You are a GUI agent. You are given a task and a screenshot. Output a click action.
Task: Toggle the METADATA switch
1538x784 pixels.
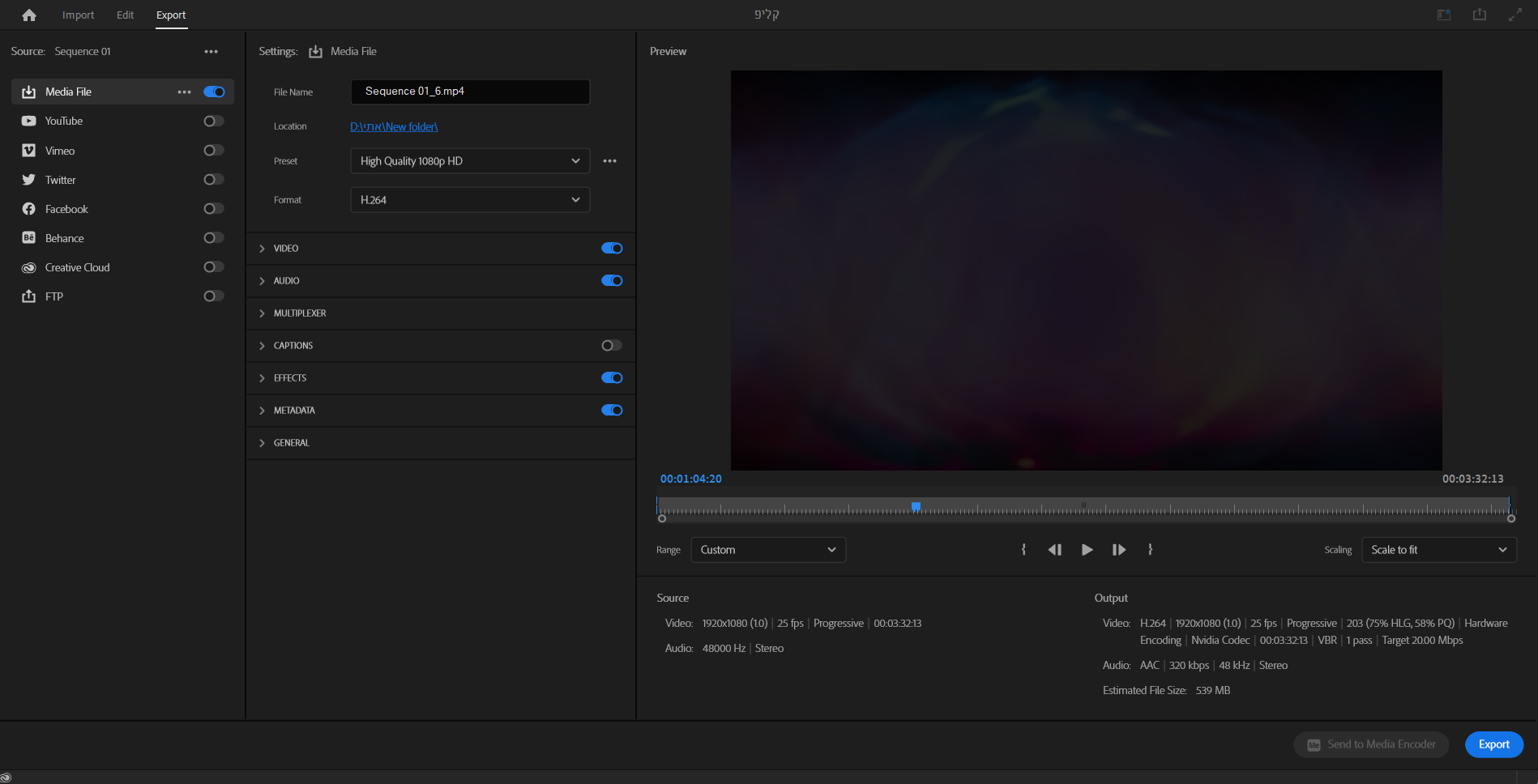point(612,410)
